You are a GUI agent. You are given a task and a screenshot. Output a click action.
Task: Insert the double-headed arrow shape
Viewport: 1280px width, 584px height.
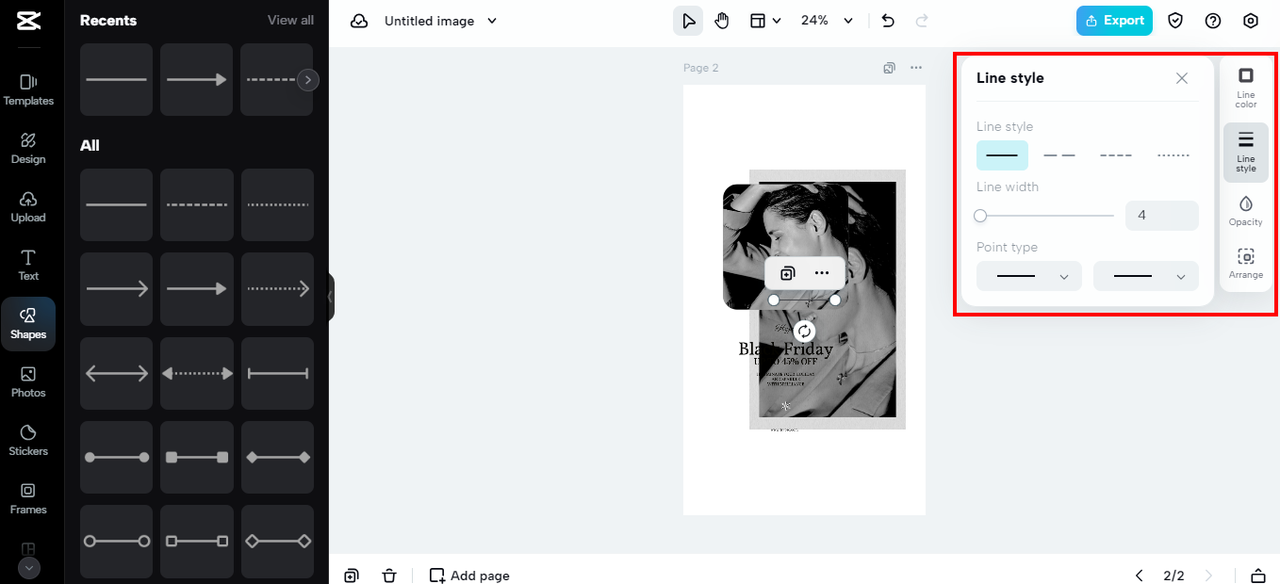click(x=116, y=373)
